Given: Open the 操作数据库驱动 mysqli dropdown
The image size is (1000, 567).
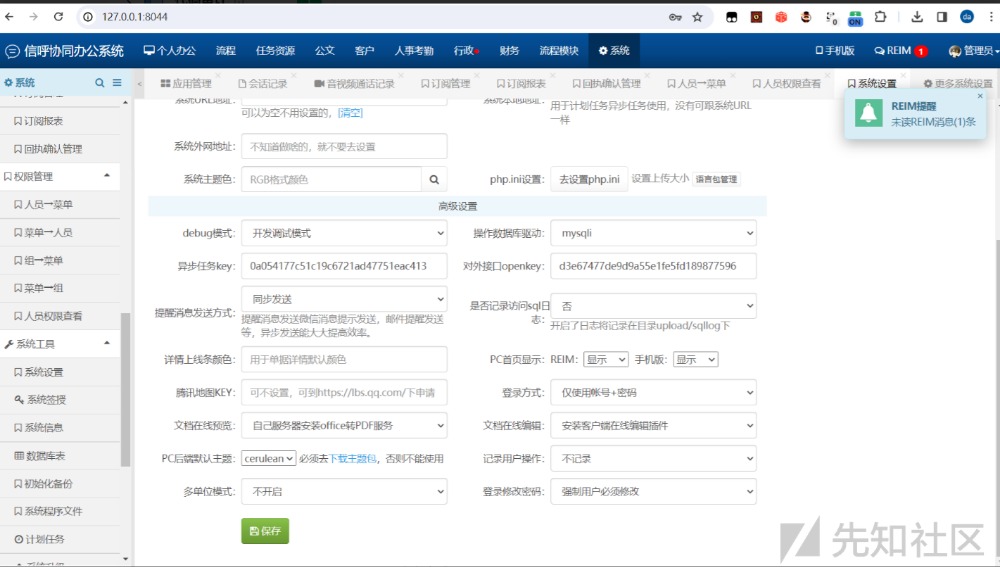Looking at the screenshot, I should (x=653, y=233).
